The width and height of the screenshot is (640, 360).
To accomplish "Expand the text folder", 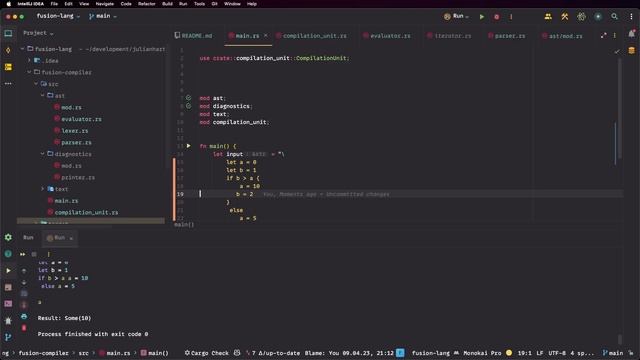I will coord(42,189).
